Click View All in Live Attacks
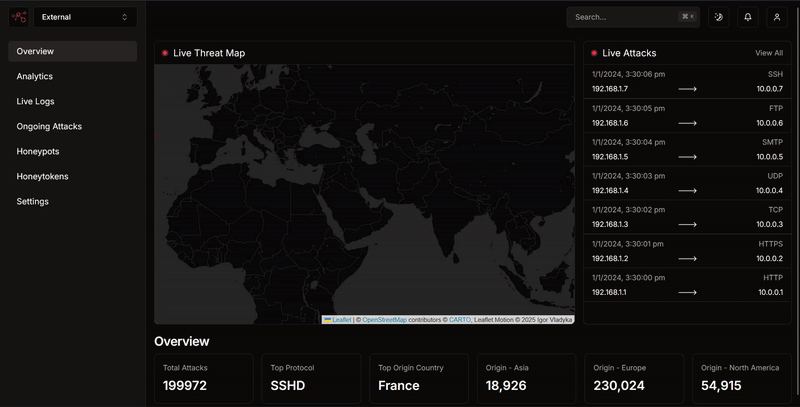This screenshot has width=800, height=407. coord(769,53)
